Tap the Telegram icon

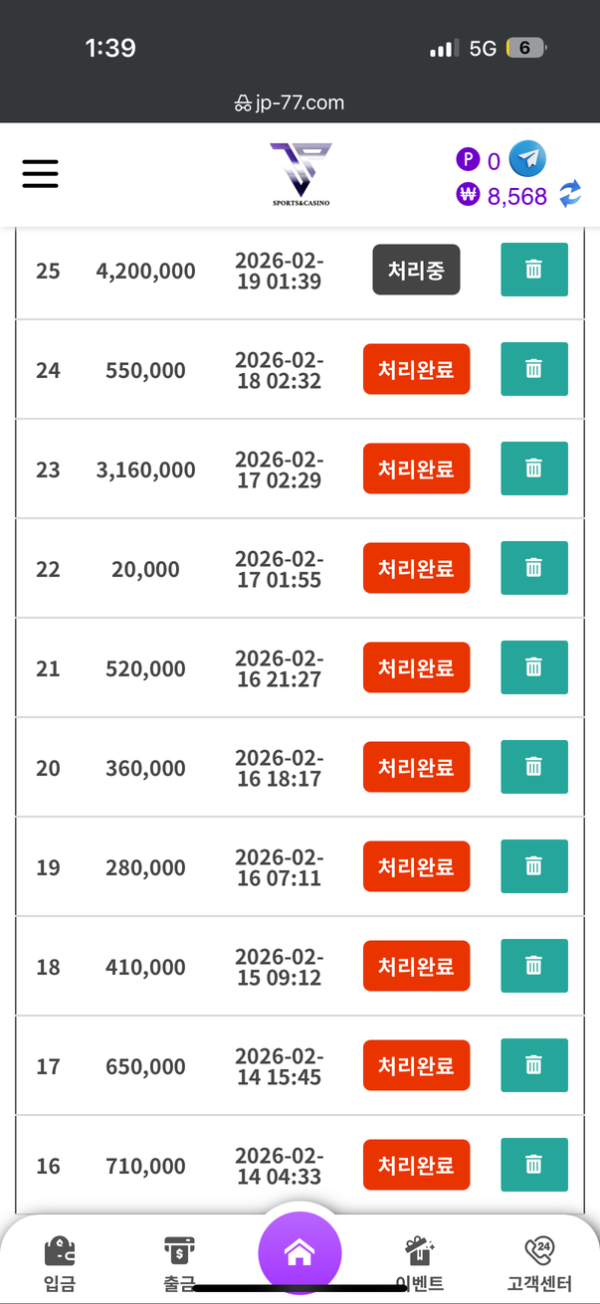pos(527,159)
